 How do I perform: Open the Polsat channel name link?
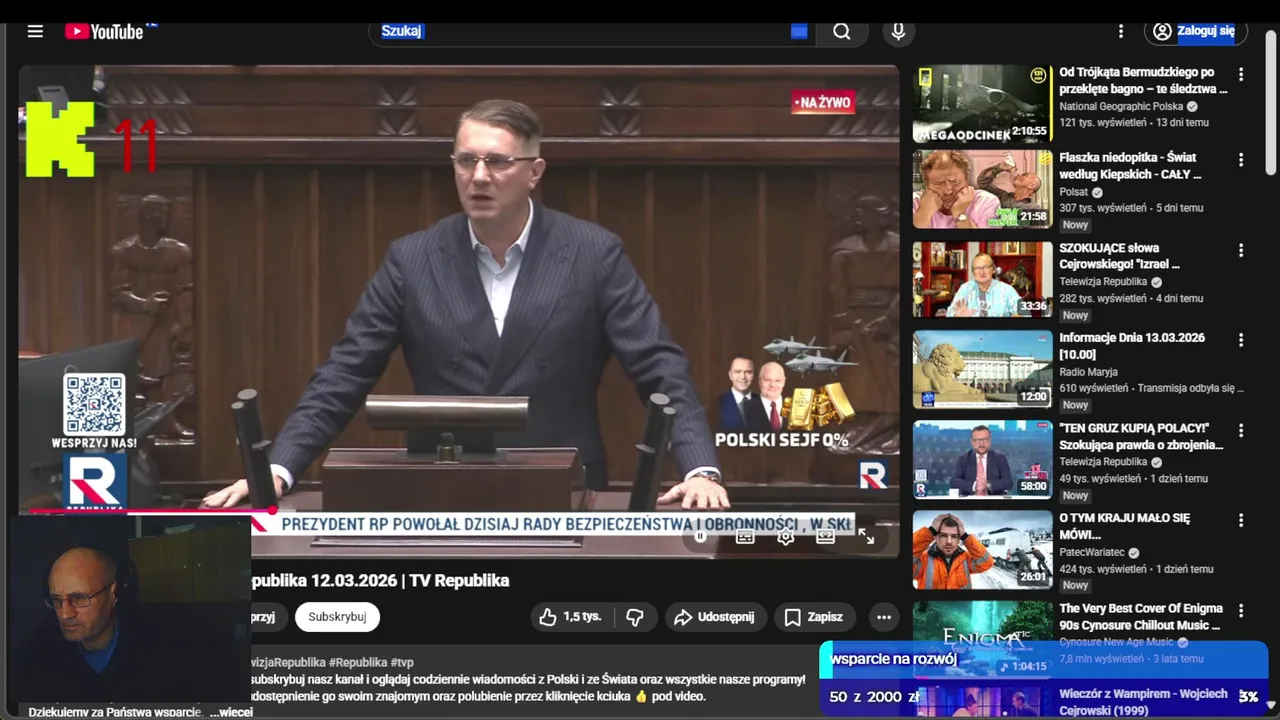pyautogui.click(x=1074, y=192)
